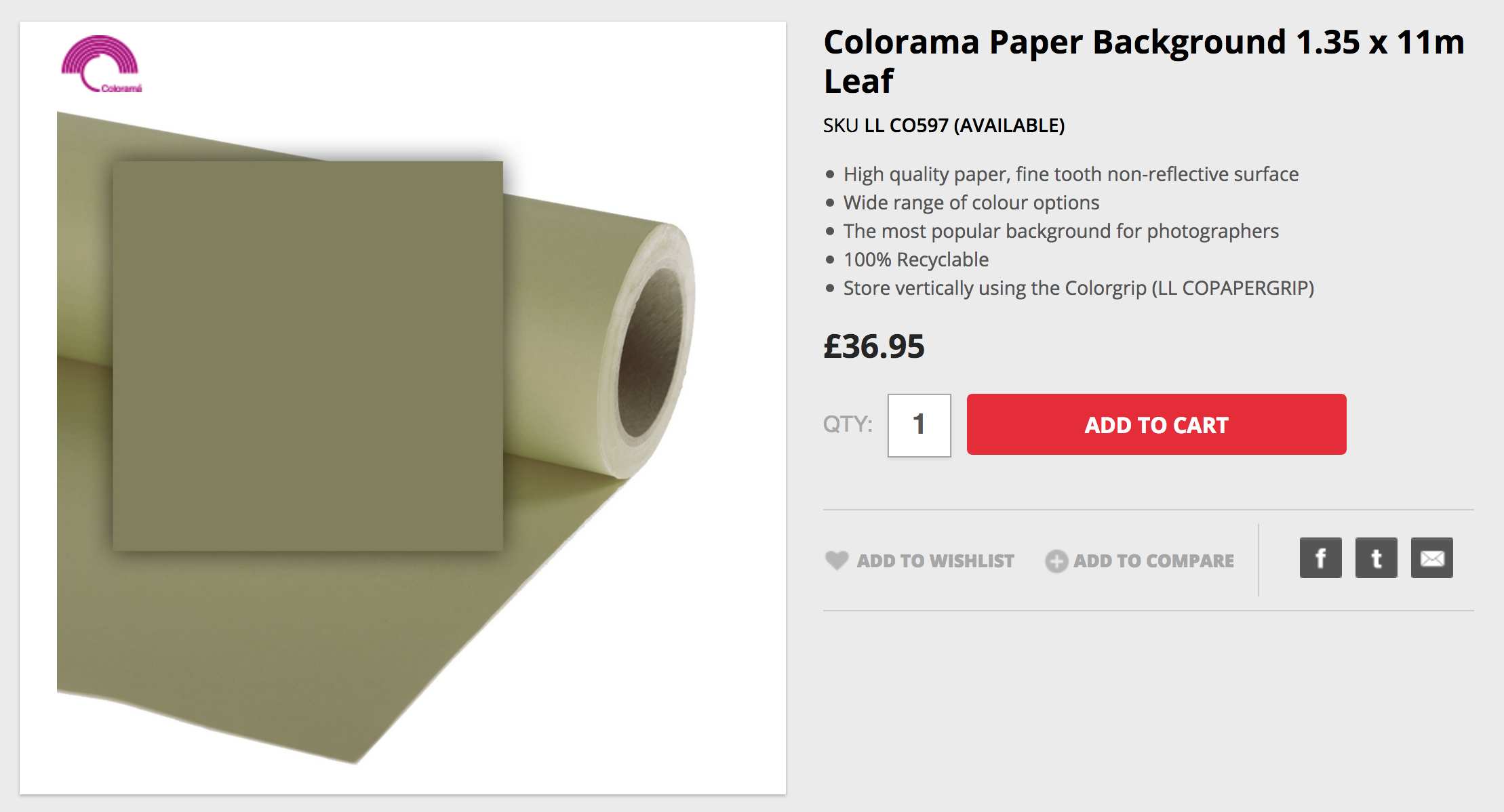The width and height of the screenshot is (1504, 812).
Task: Click the Colorgrip storage bullet point
Action: [x=1078, y=288]
